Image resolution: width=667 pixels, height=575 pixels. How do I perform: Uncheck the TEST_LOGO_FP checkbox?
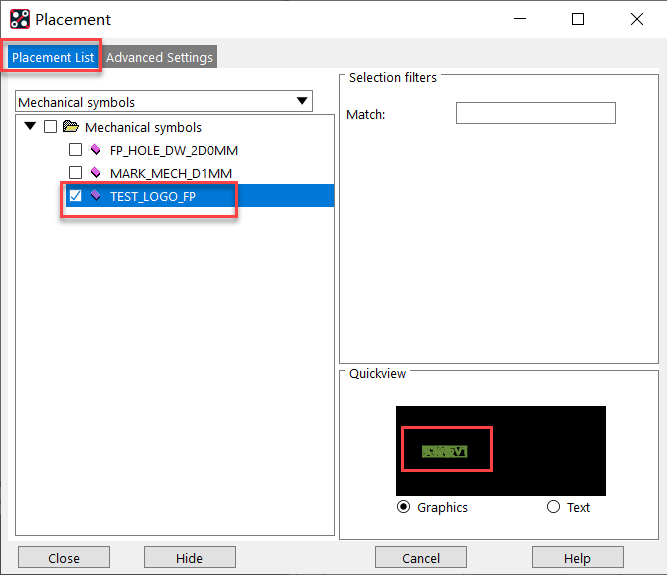pos(76,196)
